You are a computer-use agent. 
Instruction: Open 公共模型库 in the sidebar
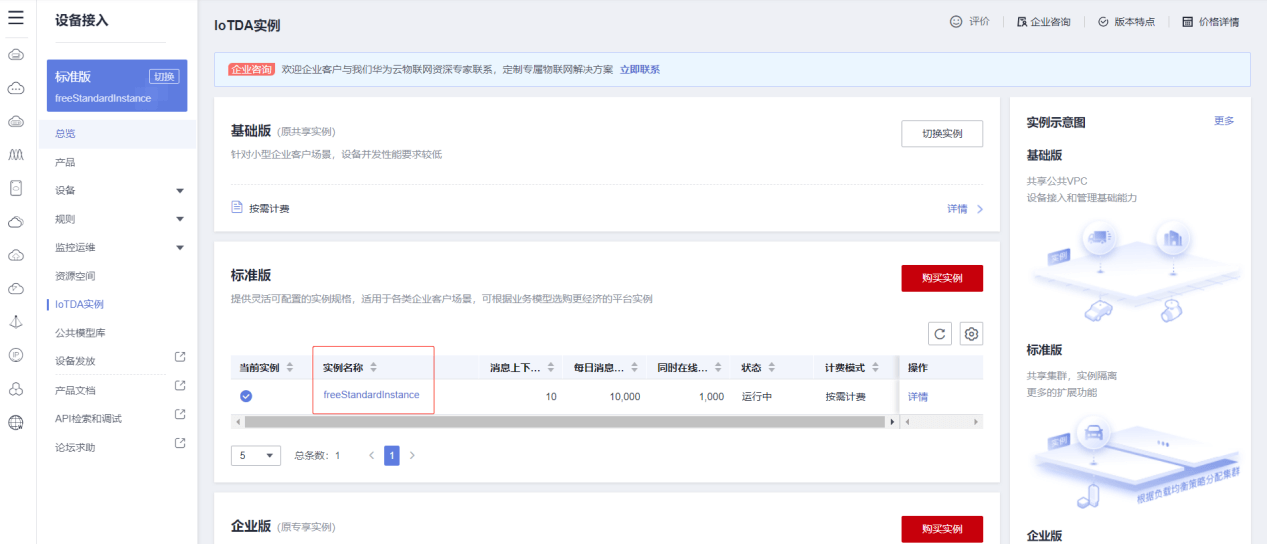click(x=80, y=332)
